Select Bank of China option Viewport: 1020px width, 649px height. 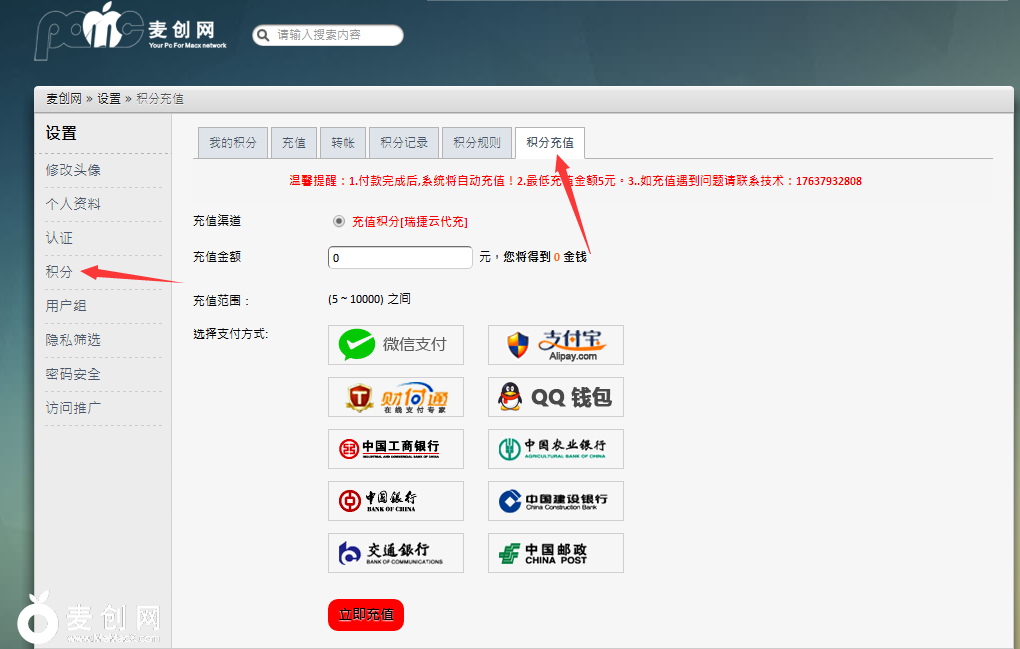click(x=395, y=501)
